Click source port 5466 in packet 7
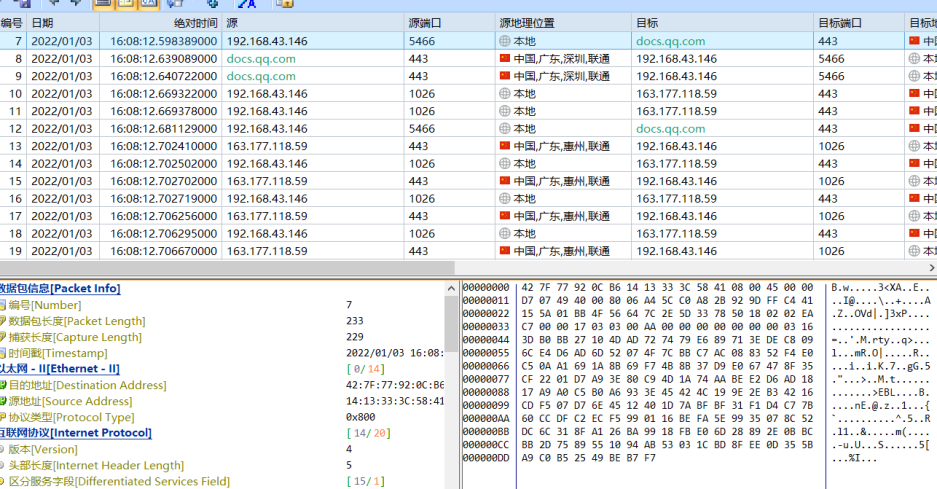 pyautogui.click(x=422, y=41)
